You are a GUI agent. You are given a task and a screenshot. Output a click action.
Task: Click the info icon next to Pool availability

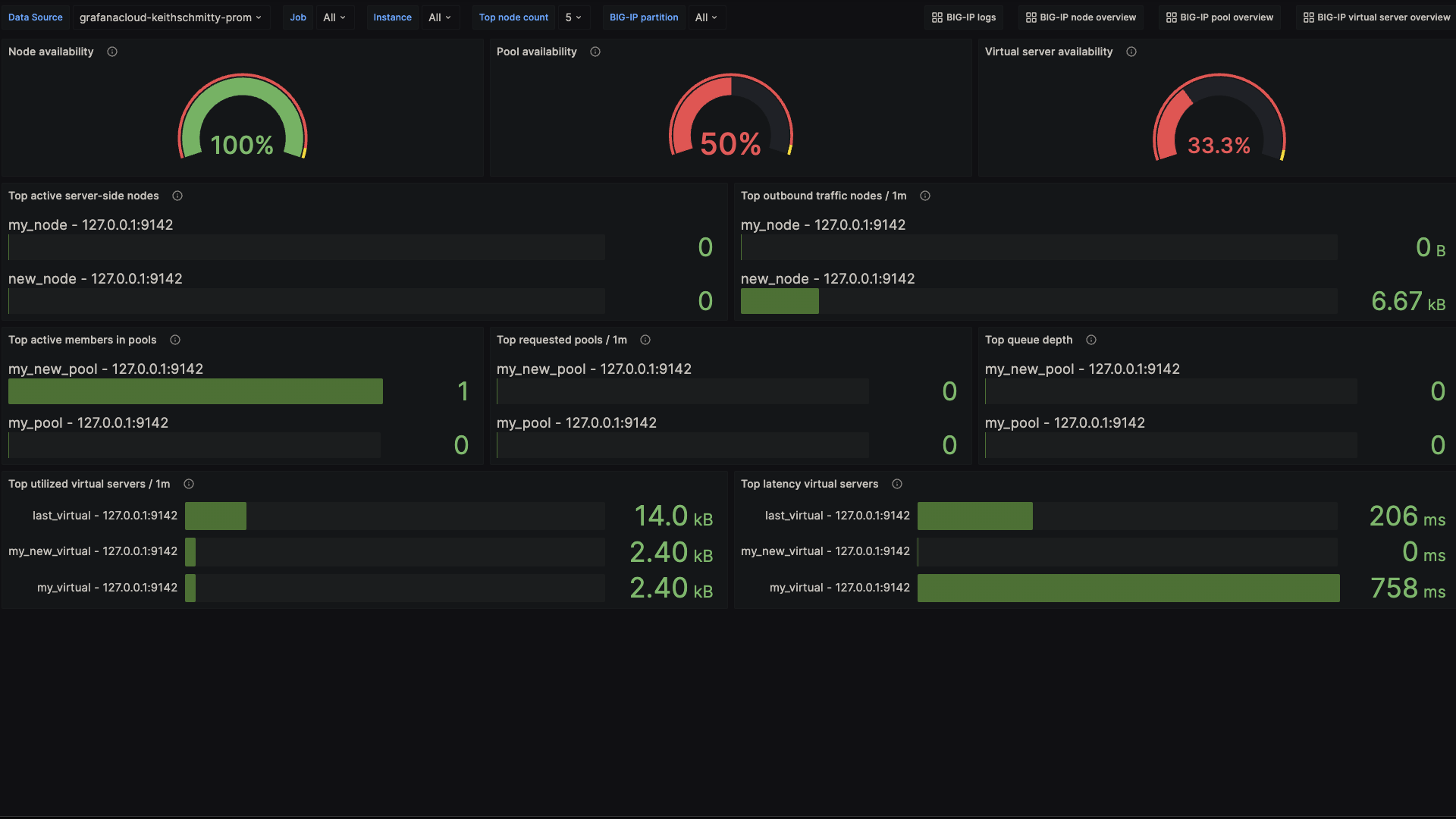pyautogui.click(x=595, y=52)
